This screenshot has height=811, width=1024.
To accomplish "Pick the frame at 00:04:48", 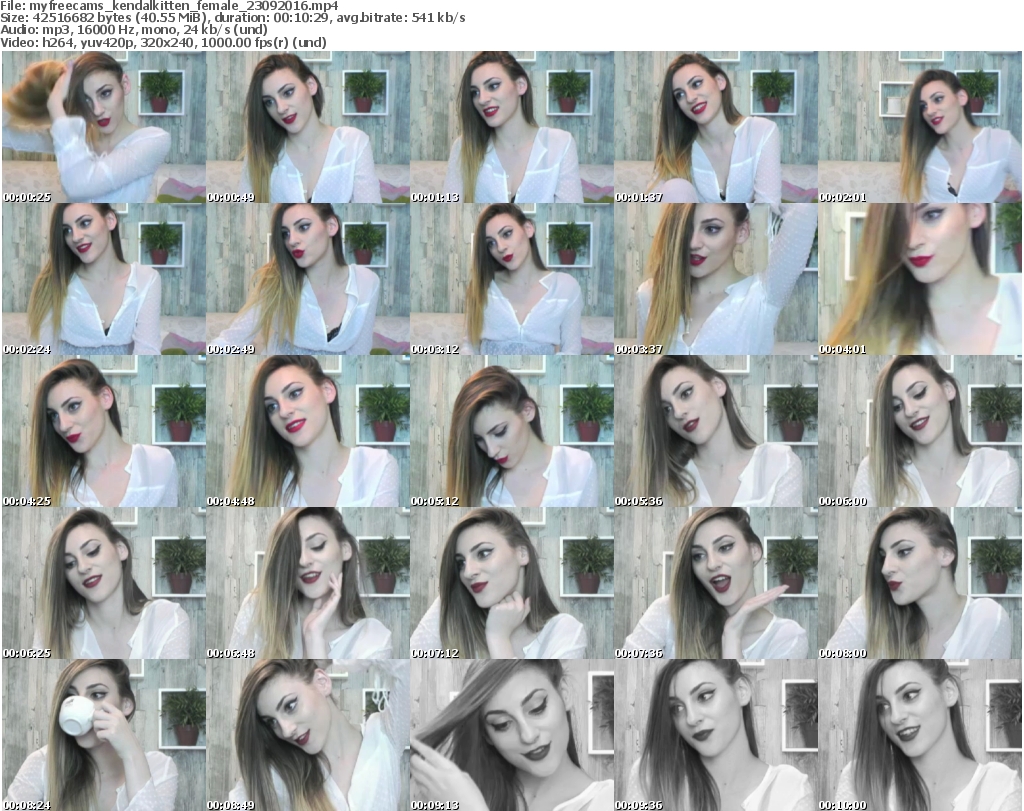I will (308, 431).
